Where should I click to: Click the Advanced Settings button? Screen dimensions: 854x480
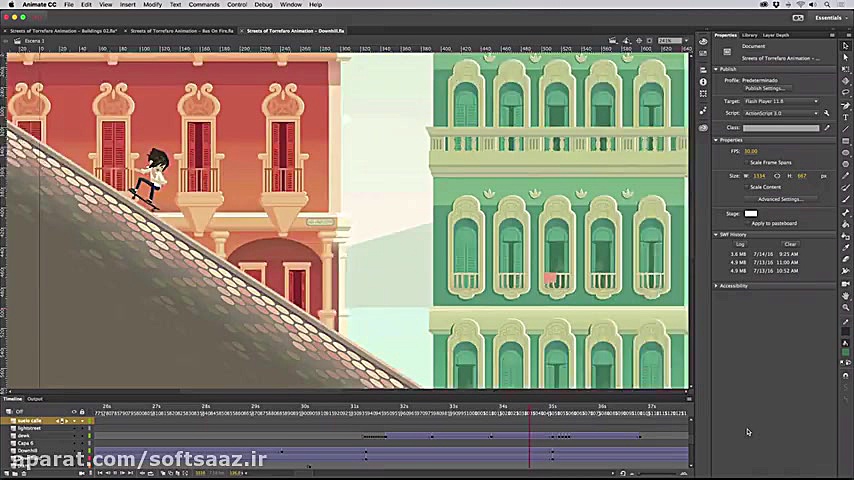click(780, 199)
